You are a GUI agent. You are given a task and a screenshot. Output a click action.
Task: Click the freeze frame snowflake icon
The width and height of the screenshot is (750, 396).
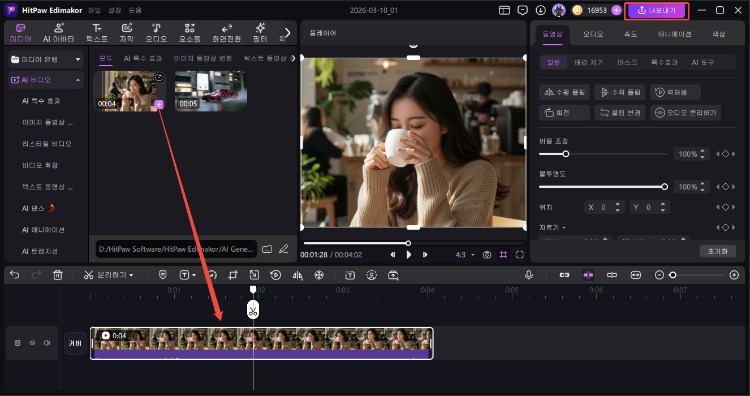coord(319,275)
